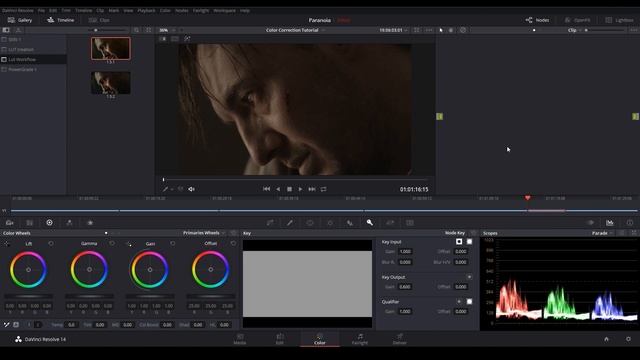
Task: Open the OpenFX panel
Action: click(577, 20)
